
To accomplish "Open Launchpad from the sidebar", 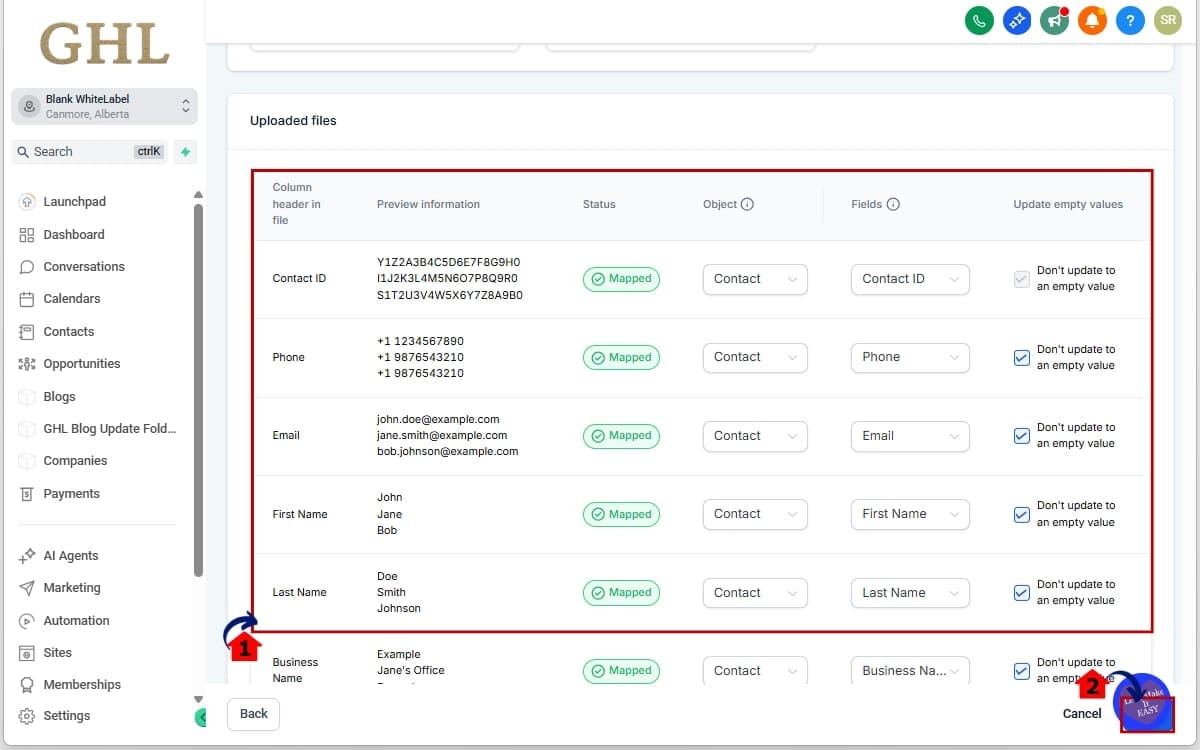I will coord(73,201).
